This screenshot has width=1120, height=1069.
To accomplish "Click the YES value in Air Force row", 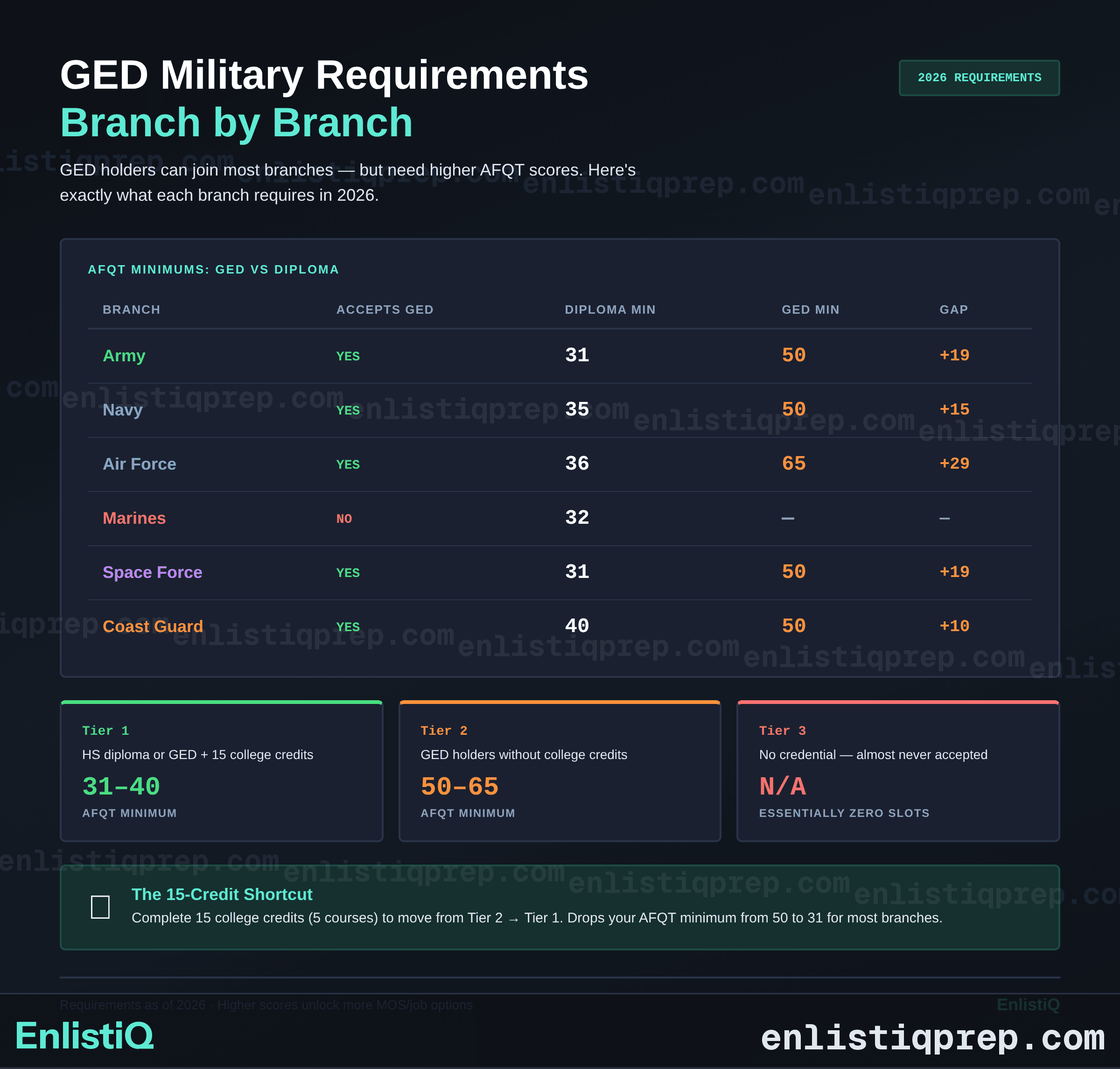I will tap(348, 464).
